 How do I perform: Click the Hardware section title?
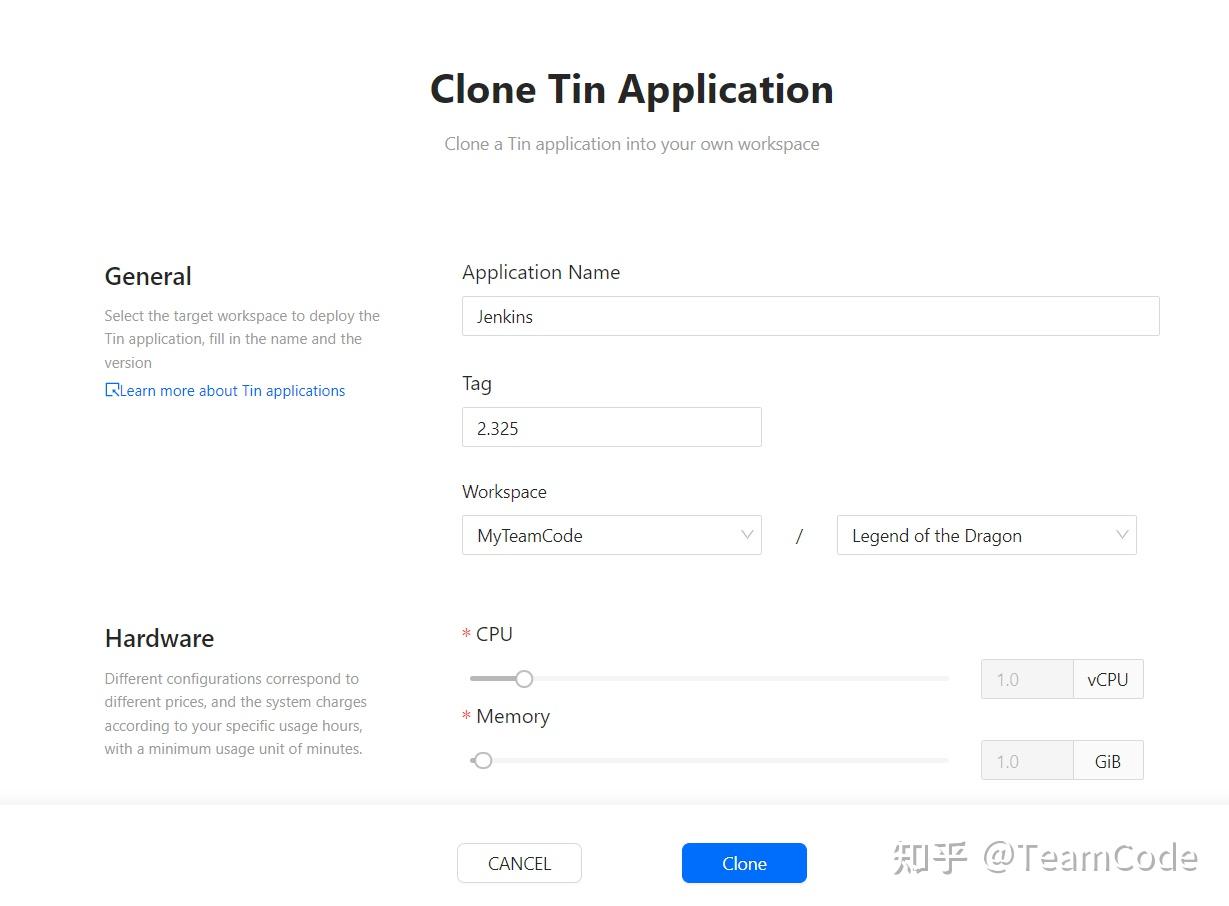pos(159,638)
